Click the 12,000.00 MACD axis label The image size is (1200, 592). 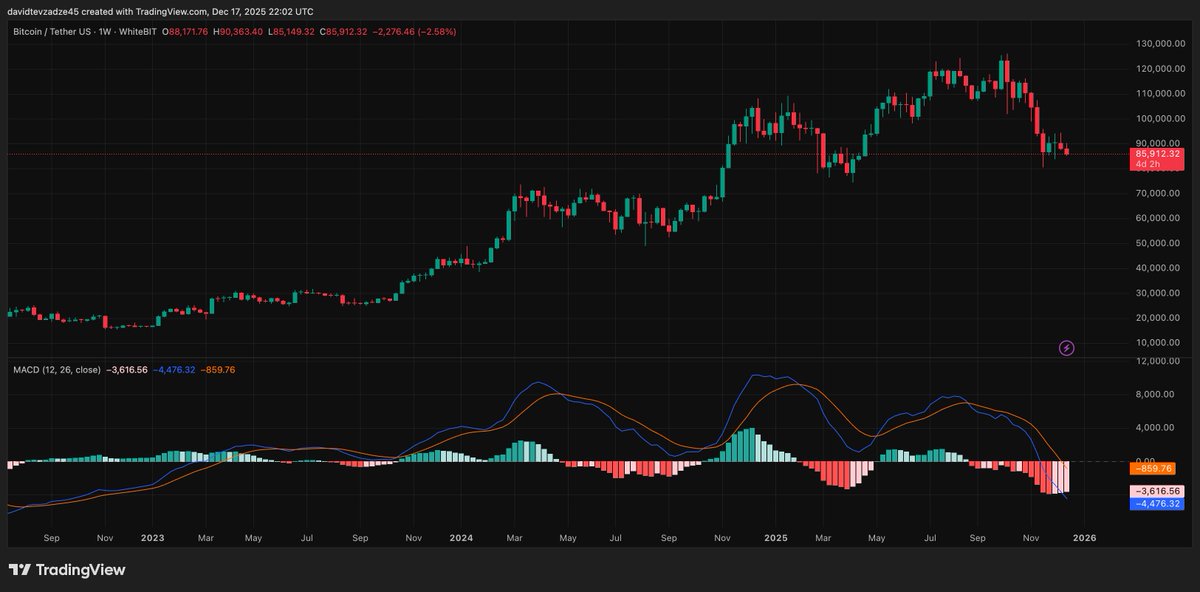coord(1159,361)
